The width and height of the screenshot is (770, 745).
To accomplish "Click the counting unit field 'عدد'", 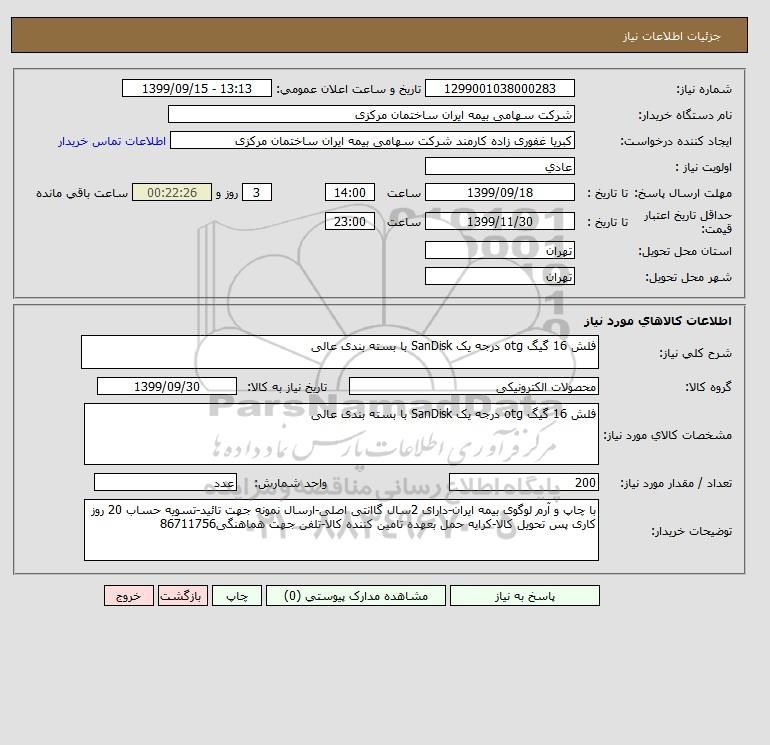I will pyautogui.click(x=165, y=482).
